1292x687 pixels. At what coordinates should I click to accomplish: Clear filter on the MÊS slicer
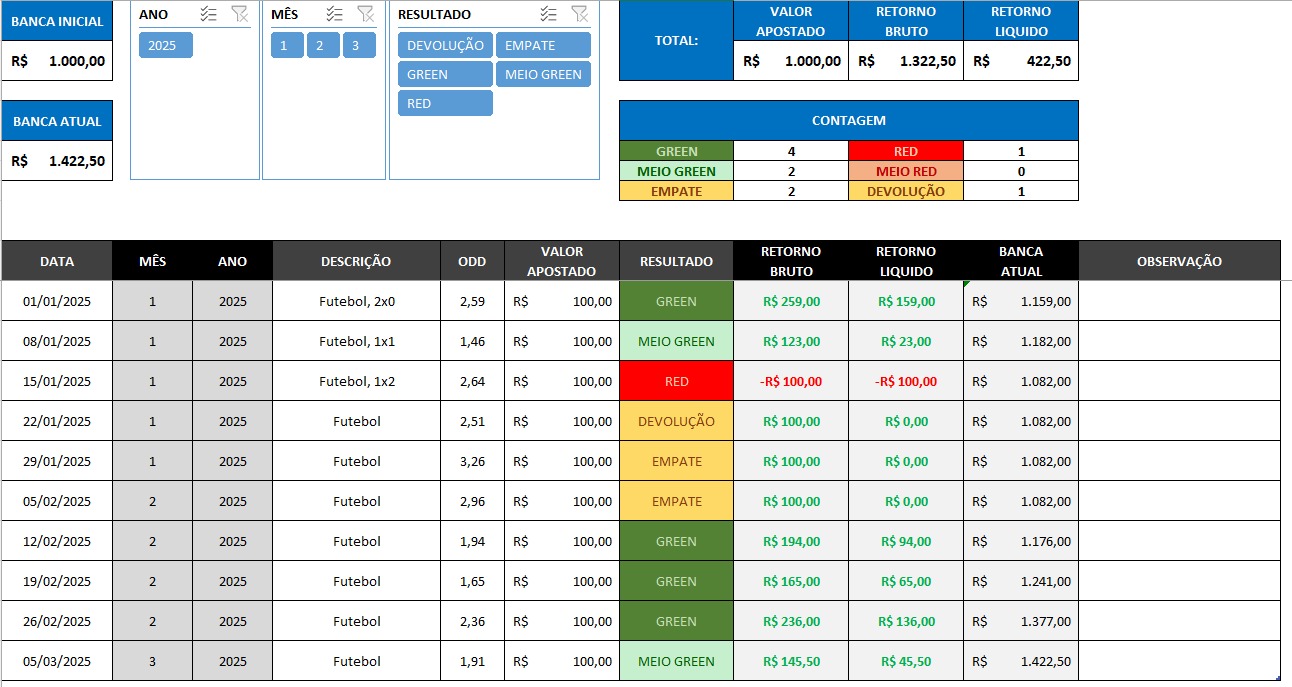366,14
